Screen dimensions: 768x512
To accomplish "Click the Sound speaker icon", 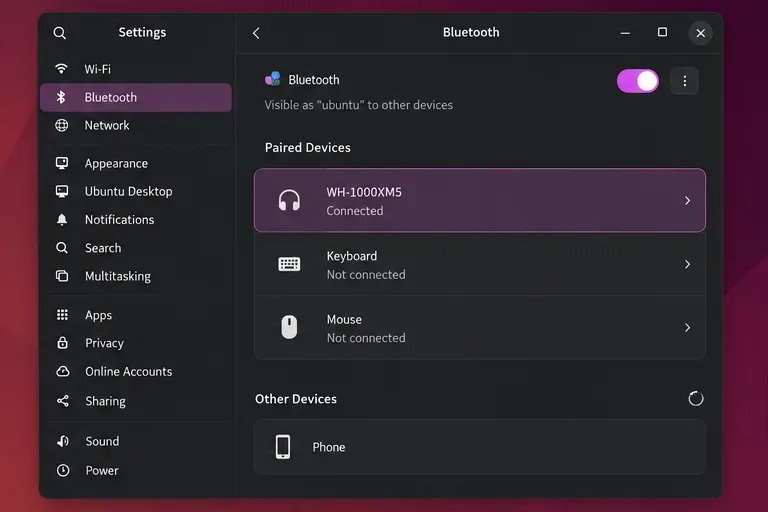I will tap(63, 441).
